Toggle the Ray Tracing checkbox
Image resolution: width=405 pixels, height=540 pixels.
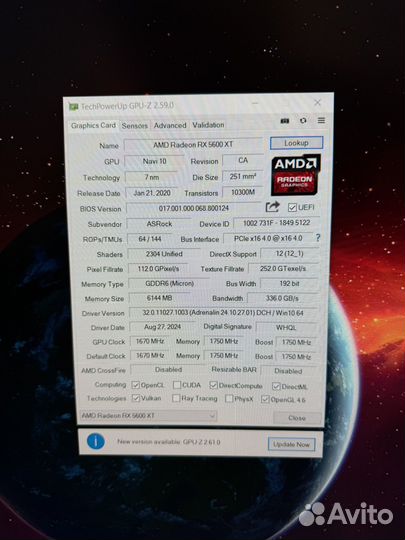click(x=176, y=398)
